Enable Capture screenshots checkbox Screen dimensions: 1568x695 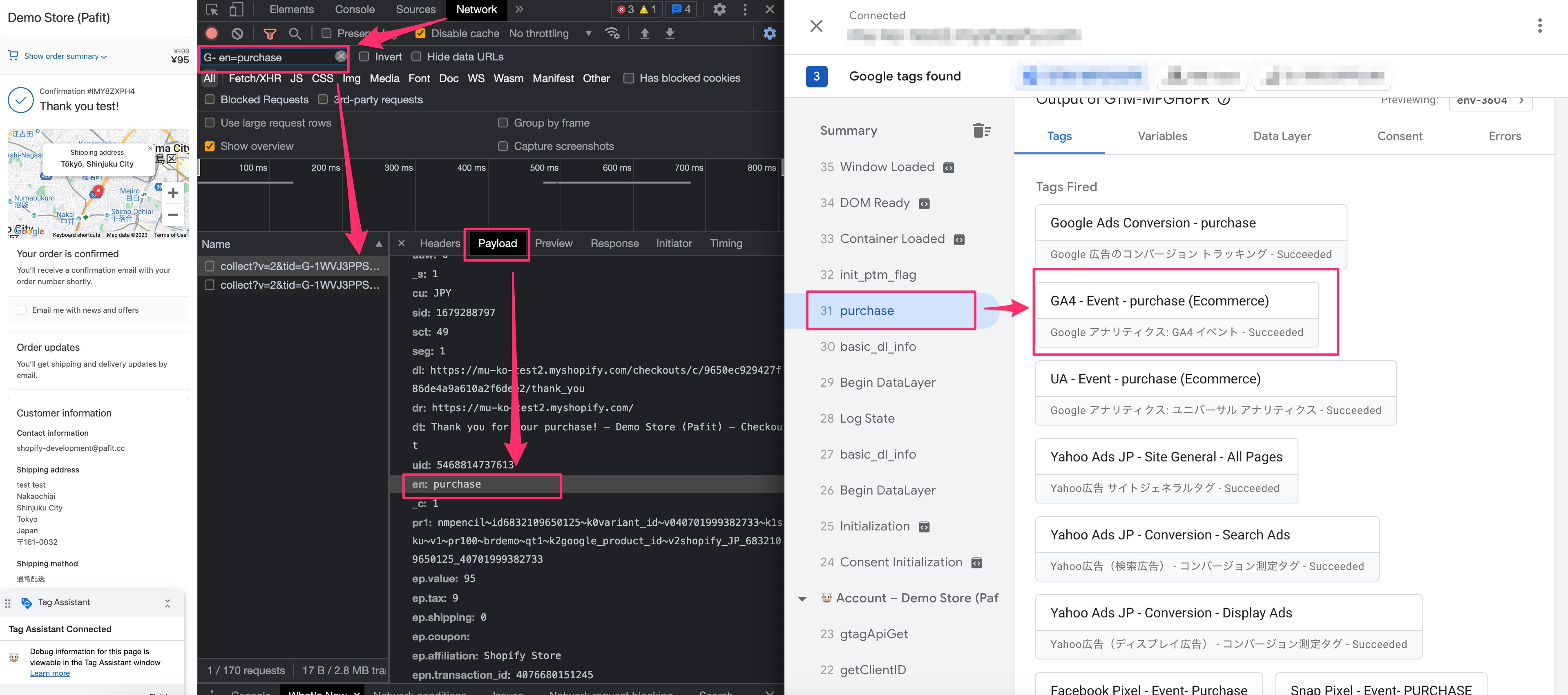503,146
